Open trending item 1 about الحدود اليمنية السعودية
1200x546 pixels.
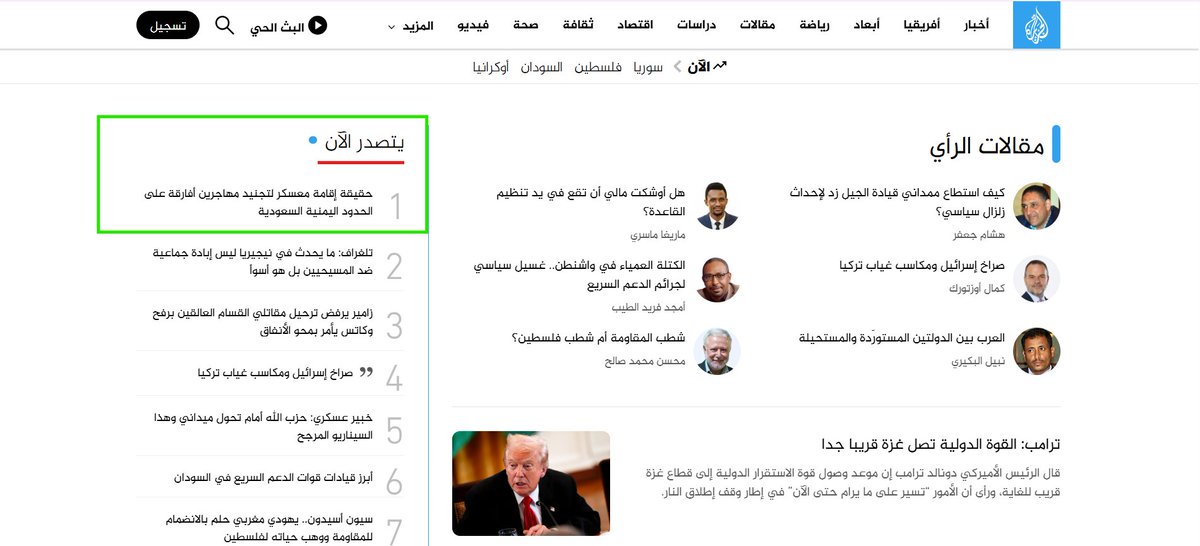pyautogui.click(x=259, y=202)
